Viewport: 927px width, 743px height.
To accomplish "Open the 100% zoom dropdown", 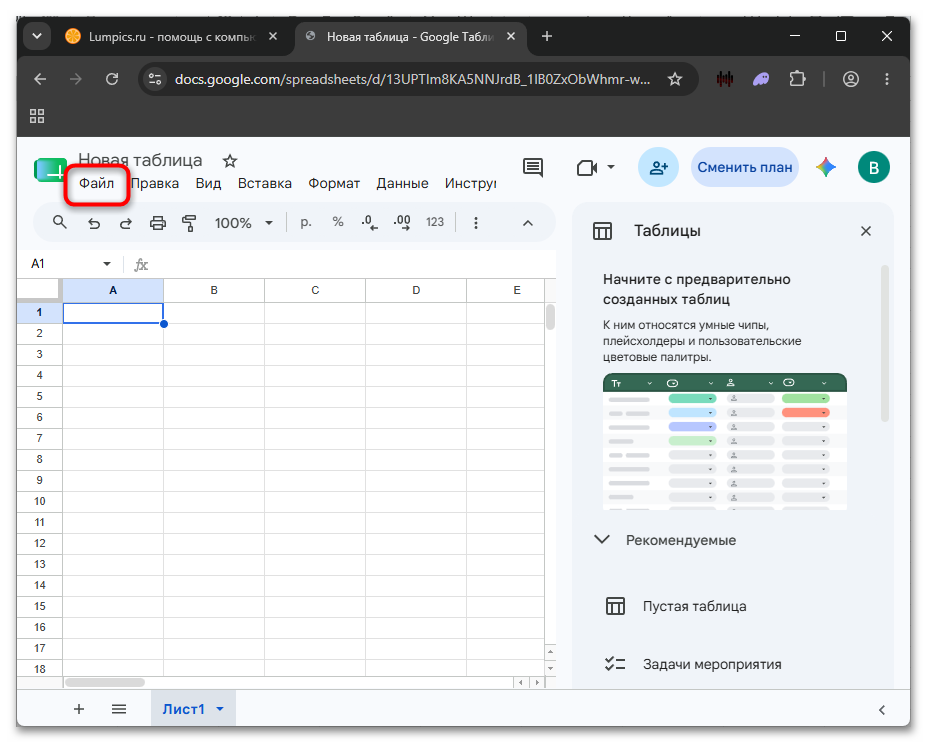I will click(x=244, y=223).
